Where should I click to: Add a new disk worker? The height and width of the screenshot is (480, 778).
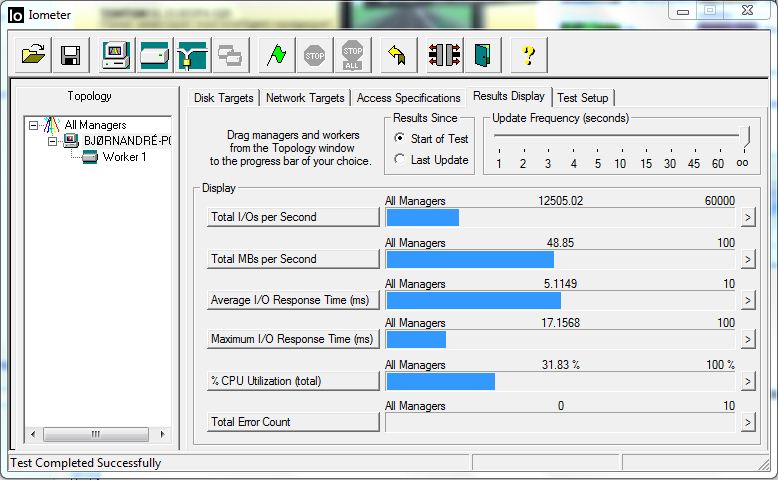[154, 55]
